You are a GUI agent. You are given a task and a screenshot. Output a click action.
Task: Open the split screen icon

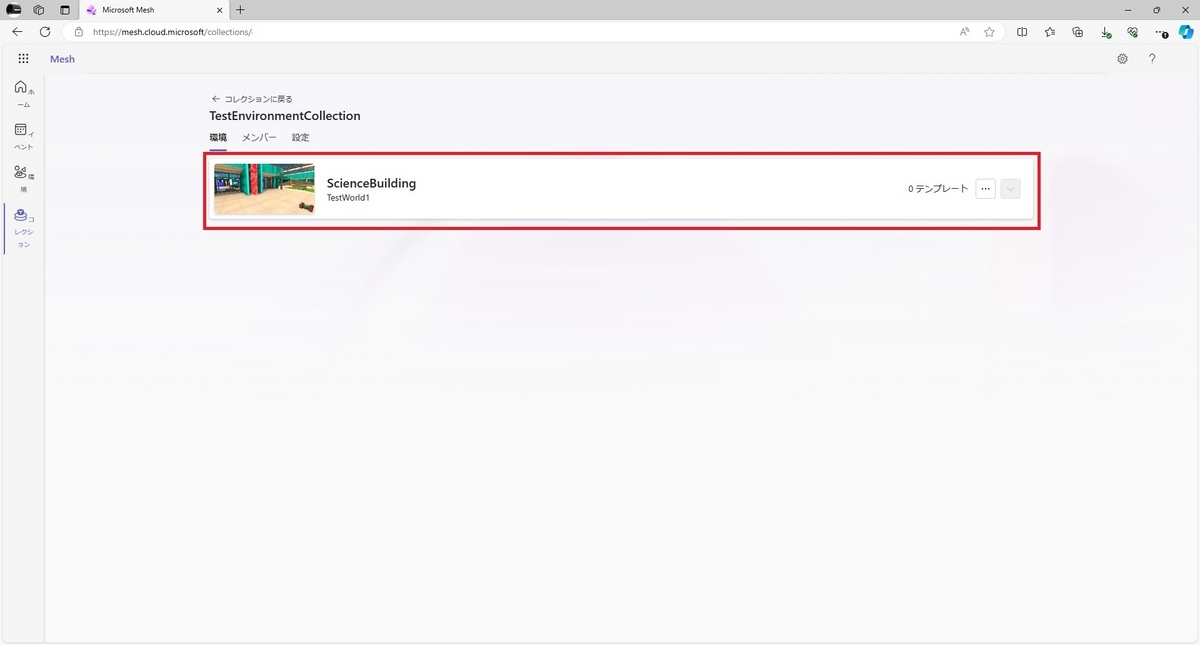pos(1022,32)
